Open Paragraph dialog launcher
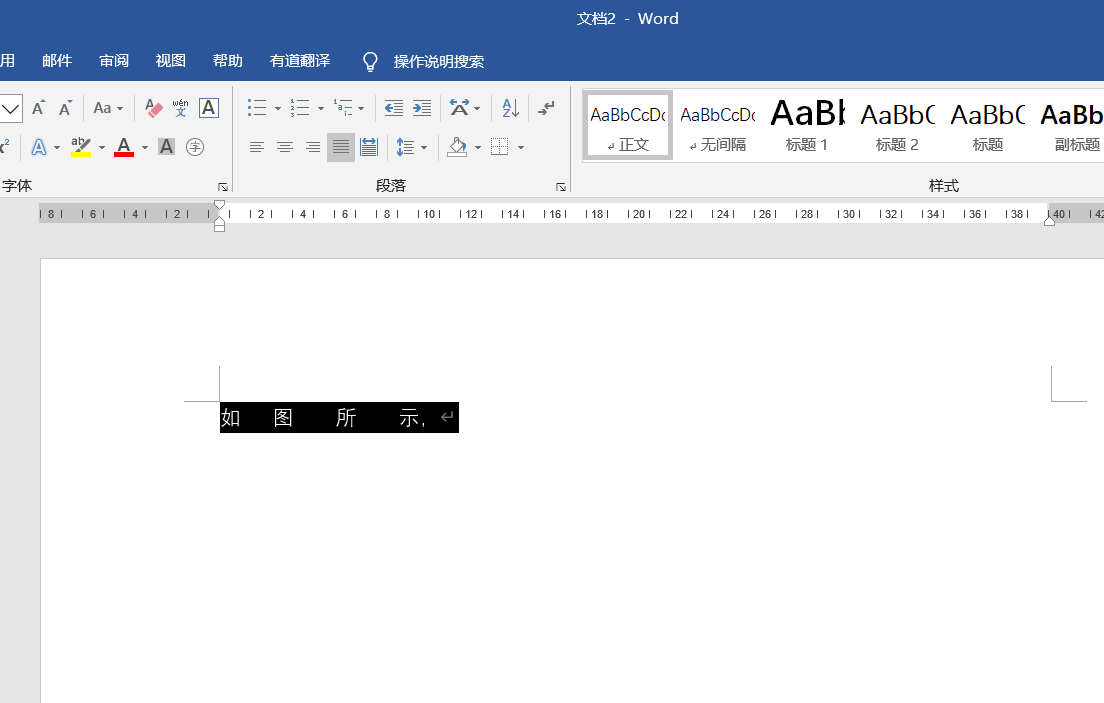Screen dimensions: 1104x703 (560, 187)
